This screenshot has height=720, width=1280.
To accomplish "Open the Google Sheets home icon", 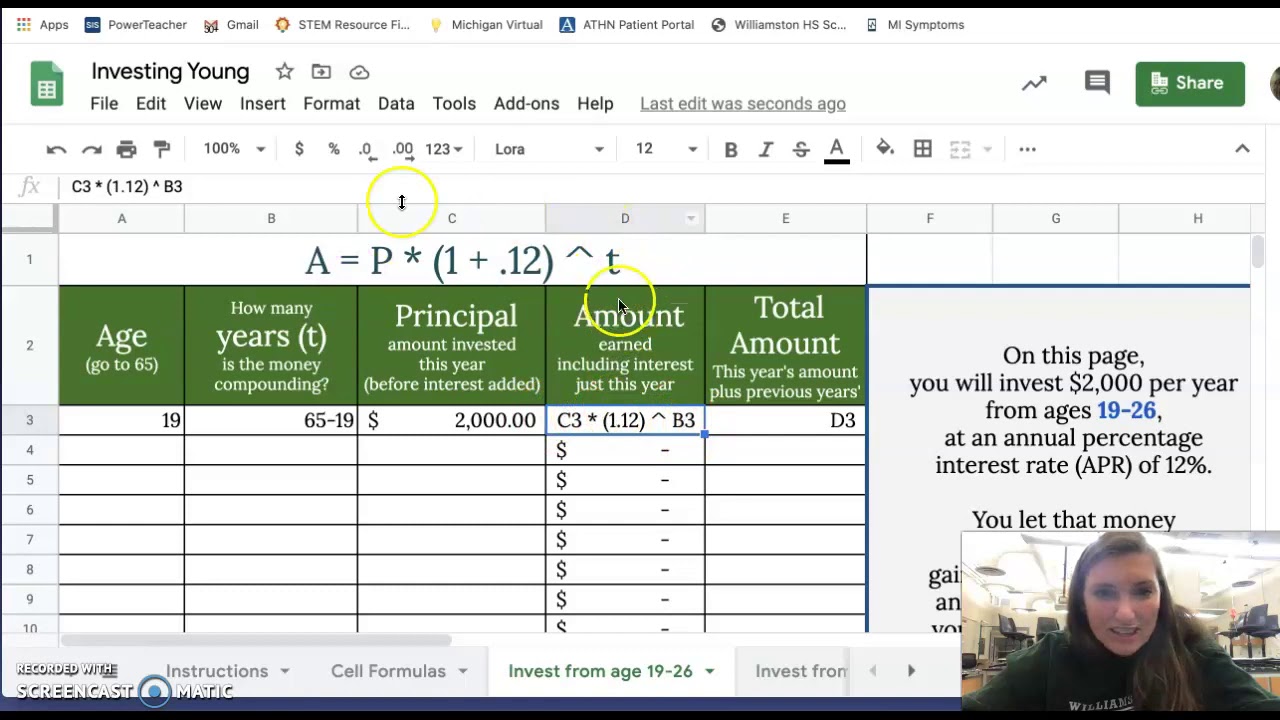I will tap(46, 84).
